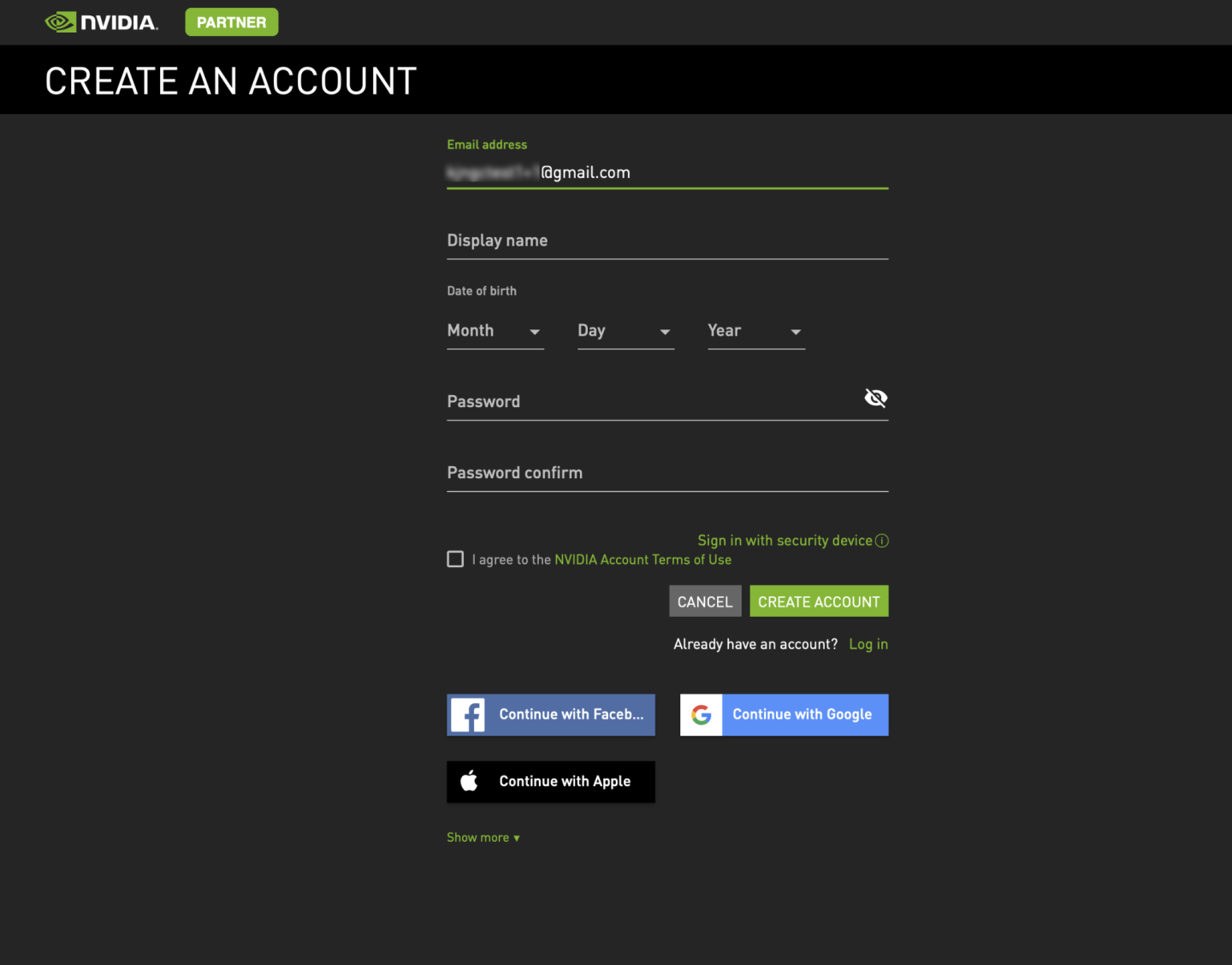1232x965 pixels.
Task: Click the Google icon on the sign-in button
Action: (702, 714)
